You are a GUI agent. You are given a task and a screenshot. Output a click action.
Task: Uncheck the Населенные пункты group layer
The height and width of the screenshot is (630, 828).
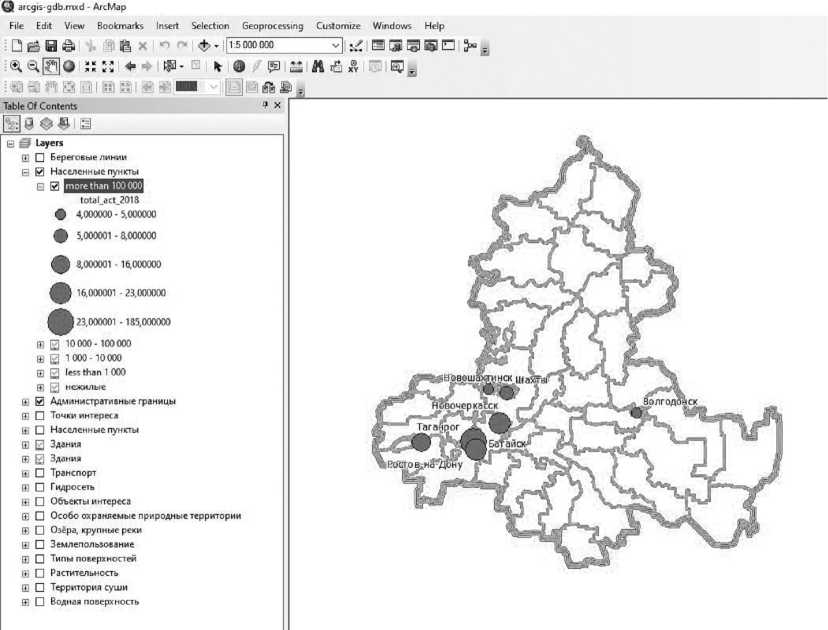[x=40, y=172]
